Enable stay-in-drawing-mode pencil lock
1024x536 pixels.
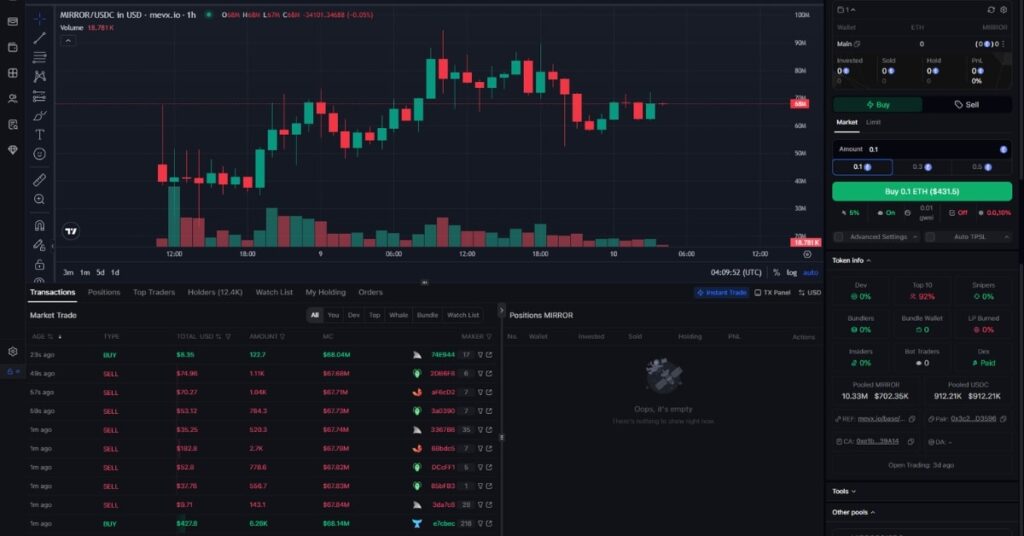pos(40,245)
